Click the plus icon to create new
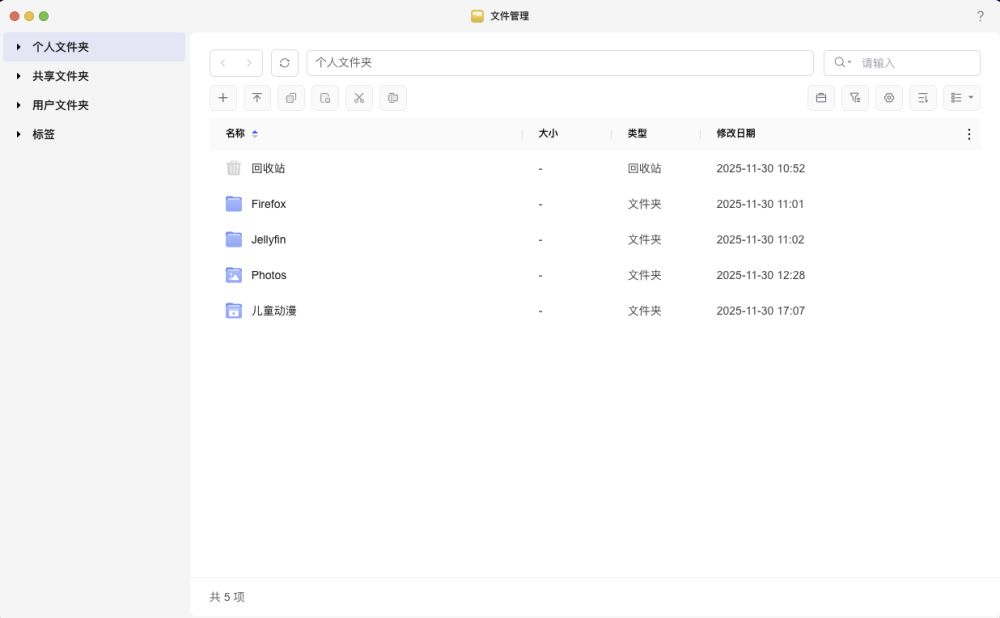Viewport: 1000px width, 618px height. click(x=223, y=98)
